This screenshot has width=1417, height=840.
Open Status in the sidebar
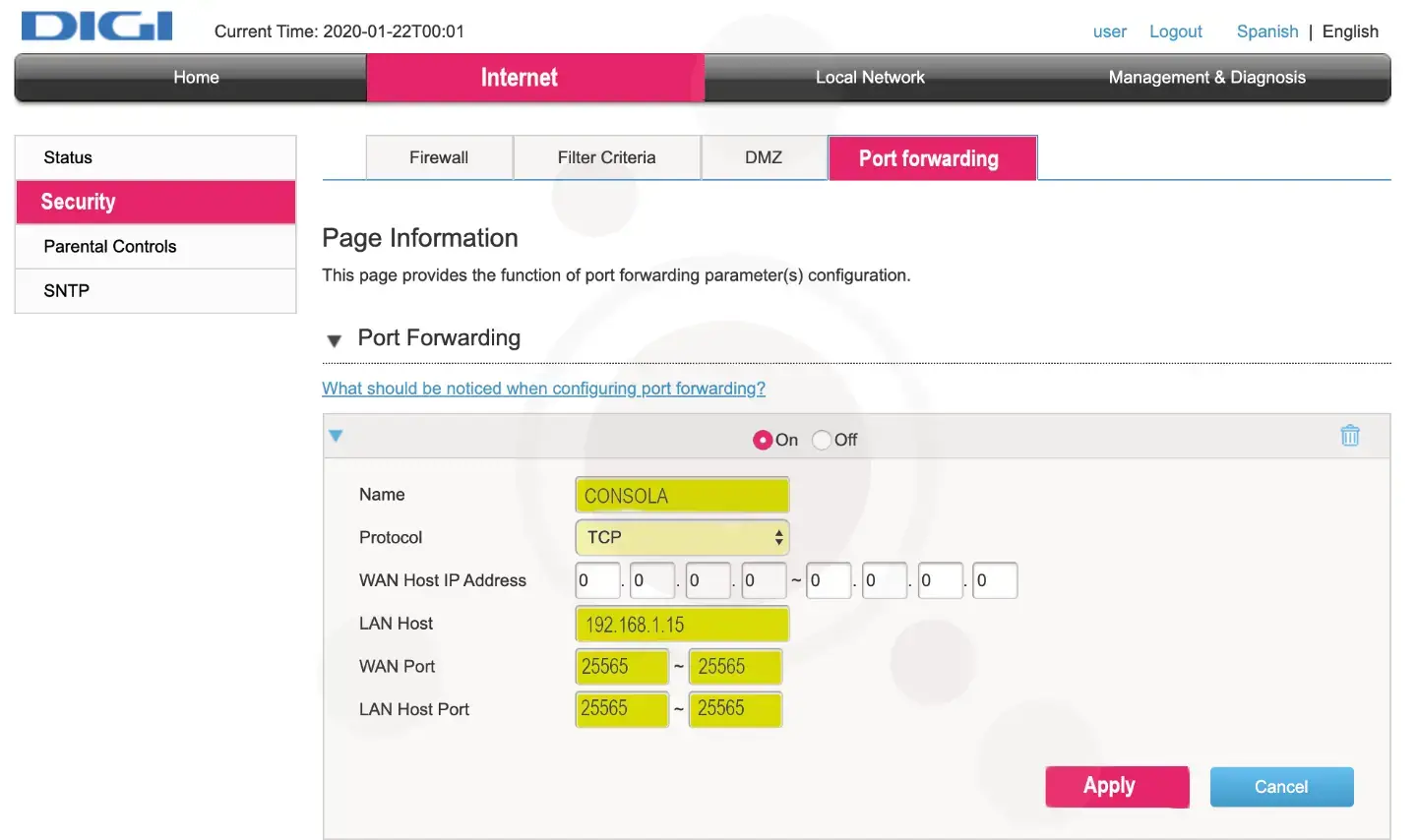pos(155,157)
